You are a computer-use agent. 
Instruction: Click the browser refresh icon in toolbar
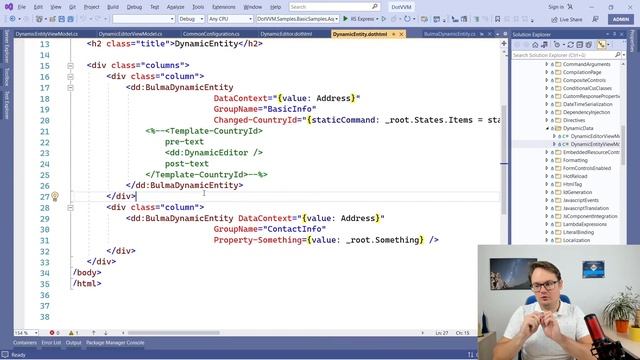pyautogui.click(x=407, y=19)
